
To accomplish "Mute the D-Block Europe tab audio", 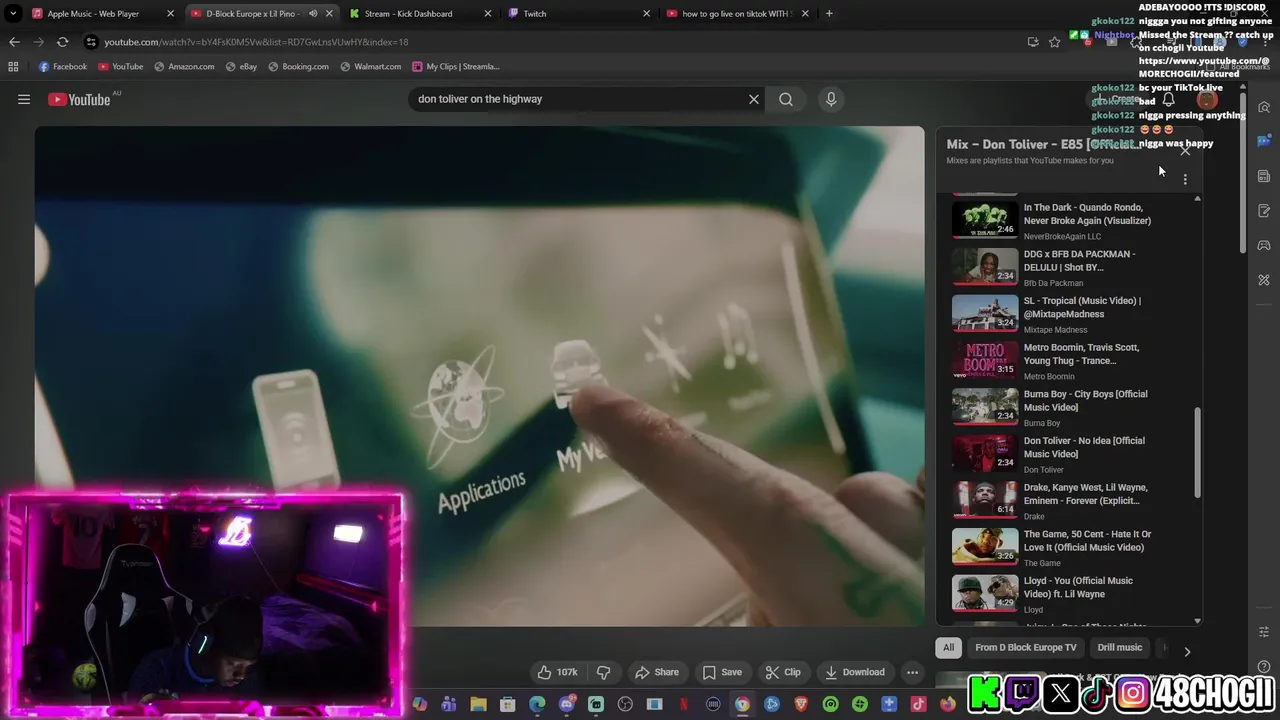I will click(313, 14).
